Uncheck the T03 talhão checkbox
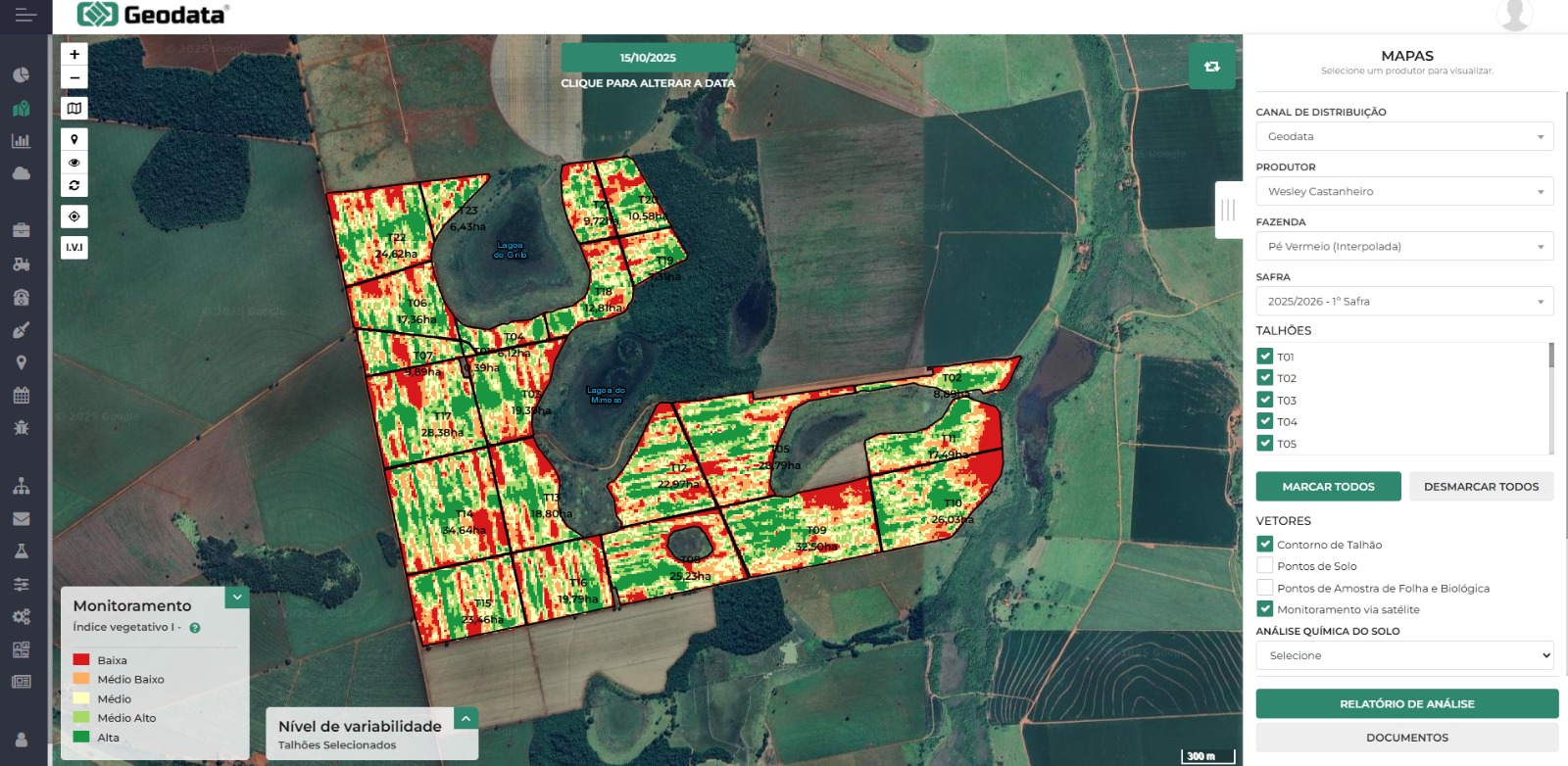 click(1265, 400)
